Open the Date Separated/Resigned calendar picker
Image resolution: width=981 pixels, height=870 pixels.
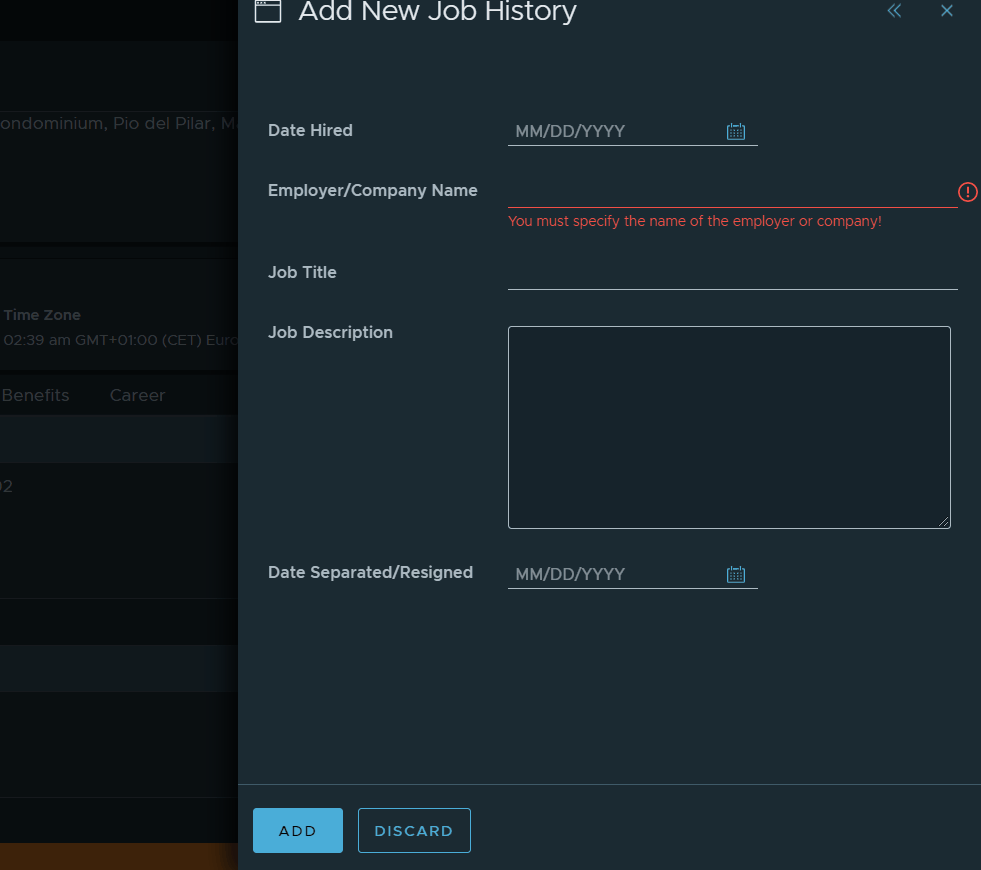[x=736, y=574]
